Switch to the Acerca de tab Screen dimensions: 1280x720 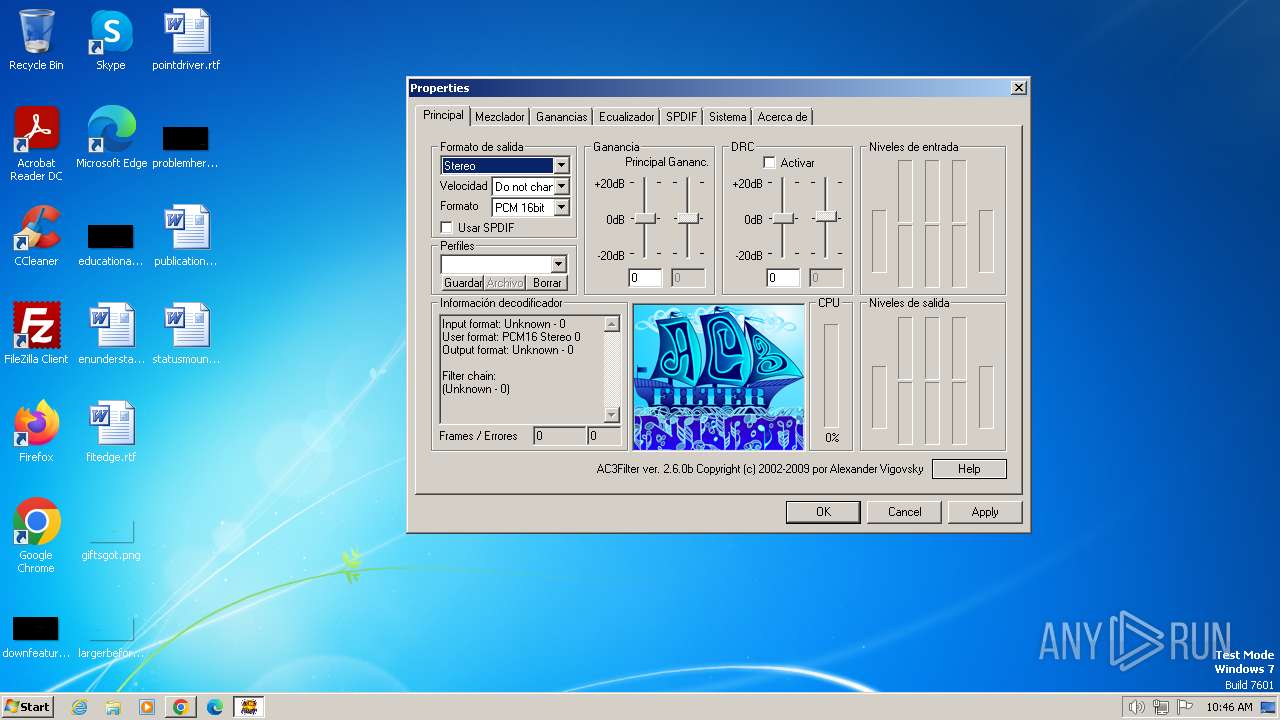coord(783,117)
